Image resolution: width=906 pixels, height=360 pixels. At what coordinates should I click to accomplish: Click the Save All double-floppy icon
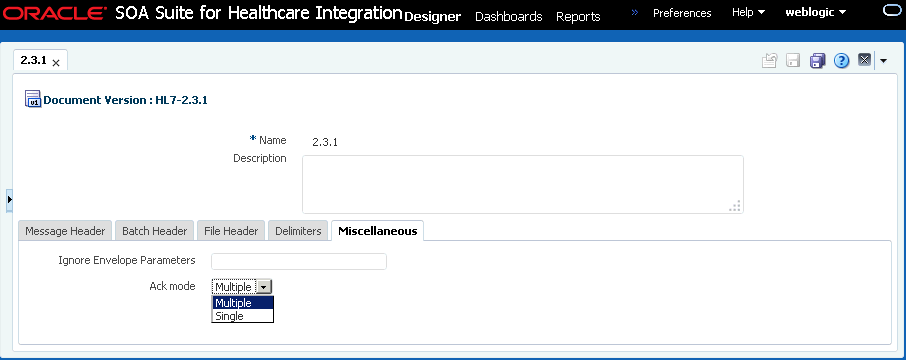818,61
